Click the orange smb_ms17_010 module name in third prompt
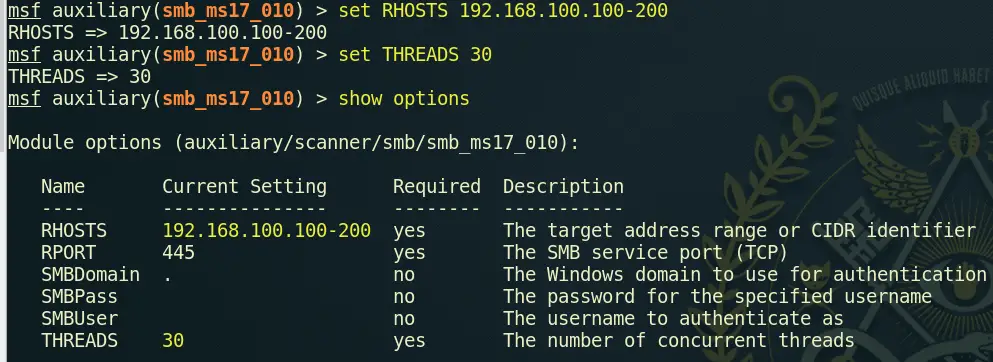 click(228, 99)
